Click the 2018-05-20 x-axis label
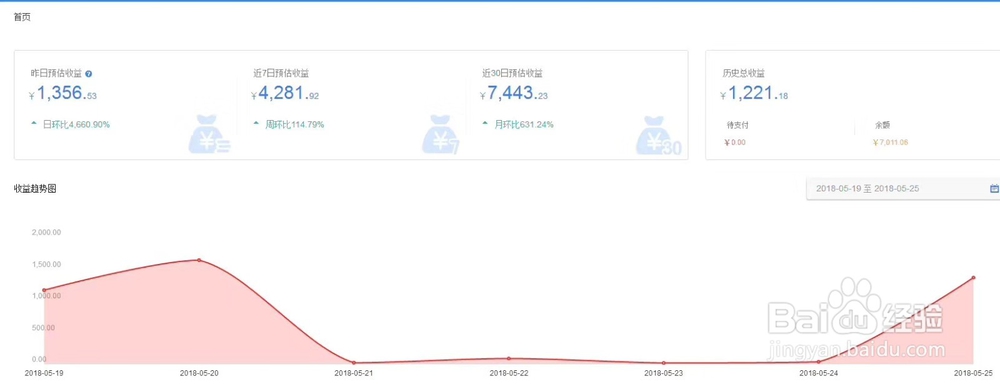Viewport: 1000px width, 384px height. (200, 373)
